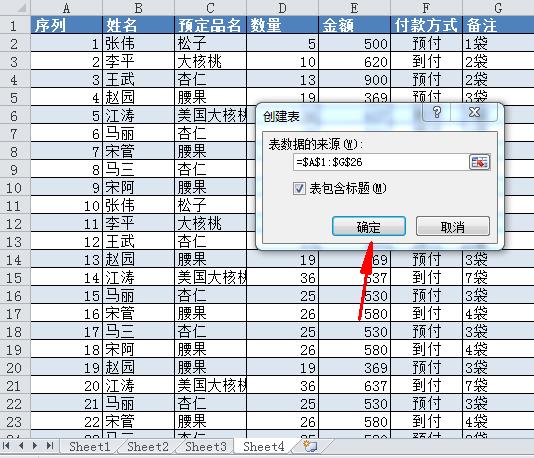Select column G header
This screenshot has height=458, width=534.
coord(498,7)
